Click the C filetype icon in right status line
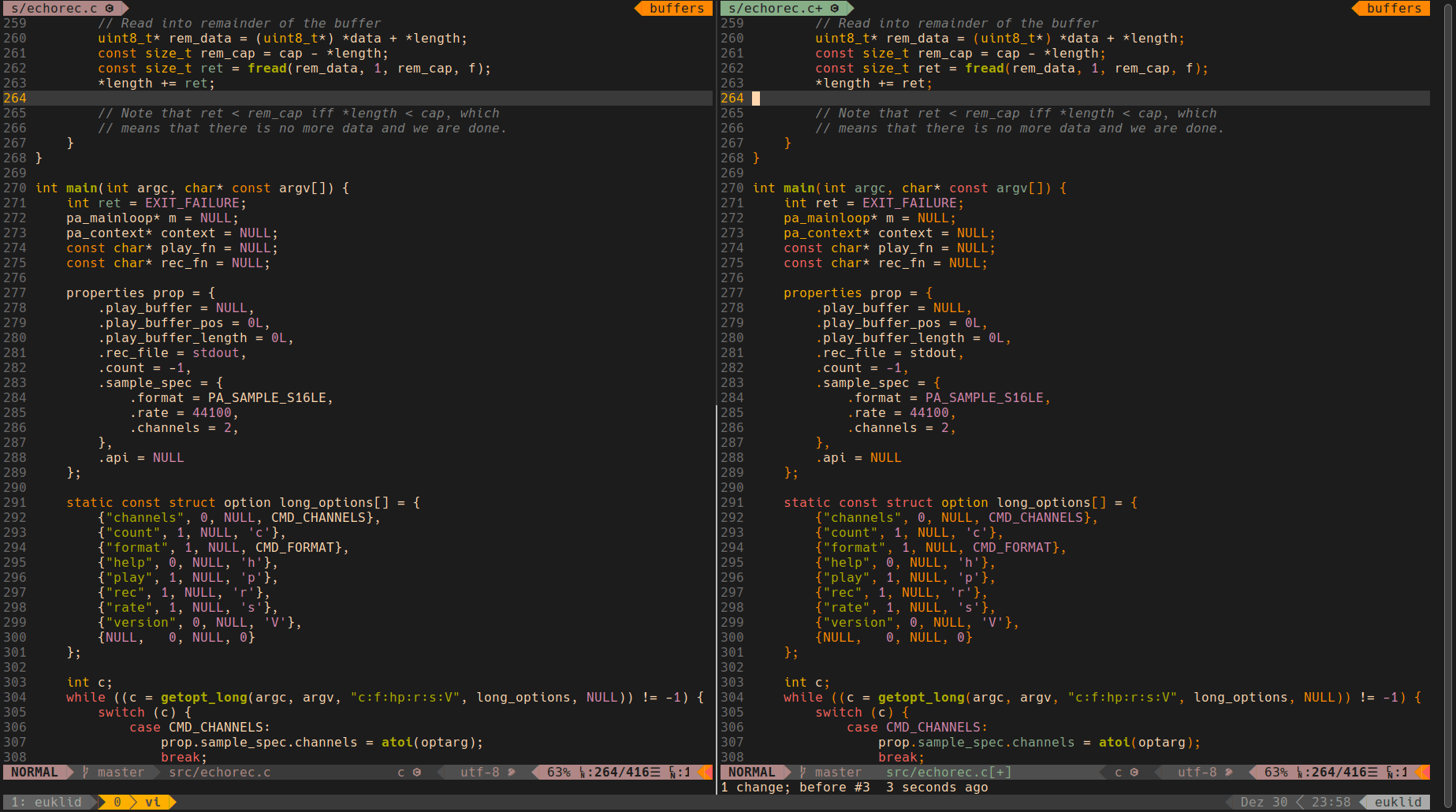Viewport: 1456px width, 812px height. coord(1134,773)
